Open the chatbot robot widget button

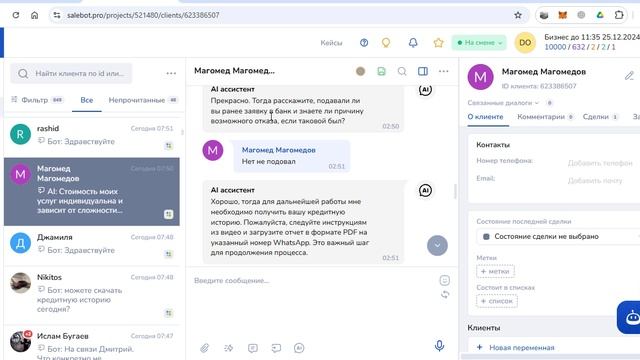coord(629,317)
